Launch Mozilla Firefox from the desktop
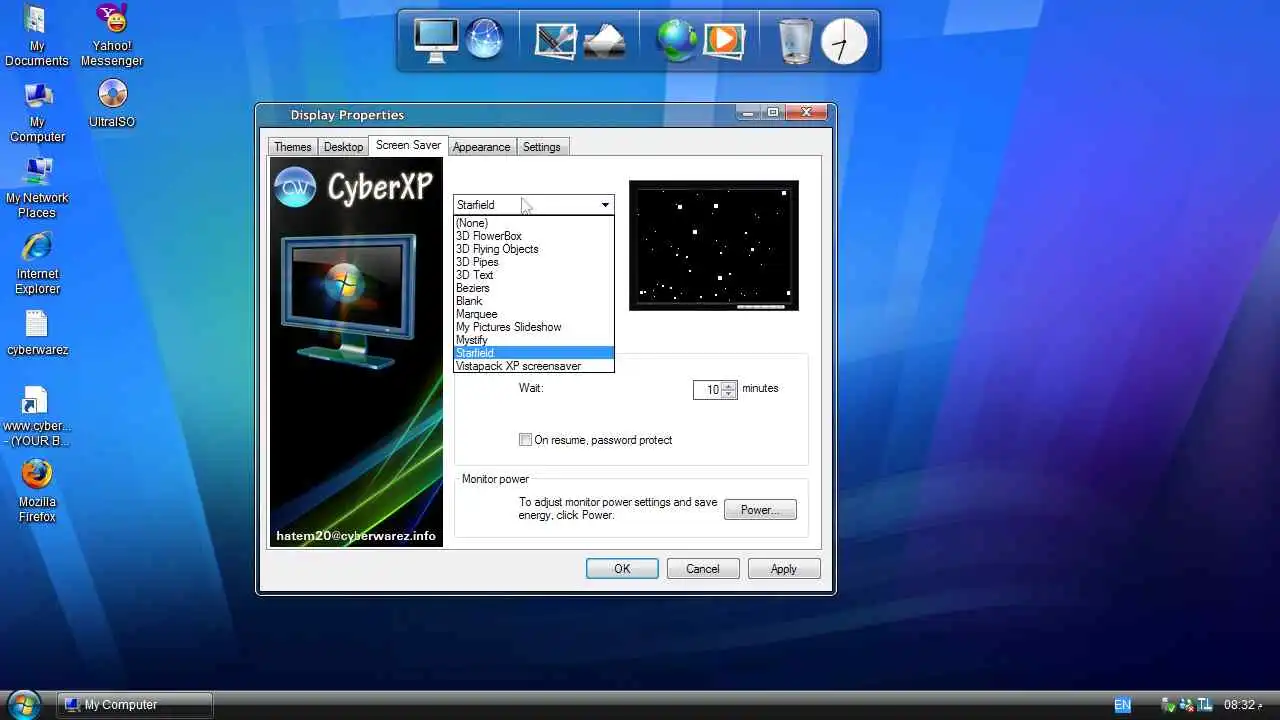The width and height of the screenshot is (1280, 720). (37, 491)
